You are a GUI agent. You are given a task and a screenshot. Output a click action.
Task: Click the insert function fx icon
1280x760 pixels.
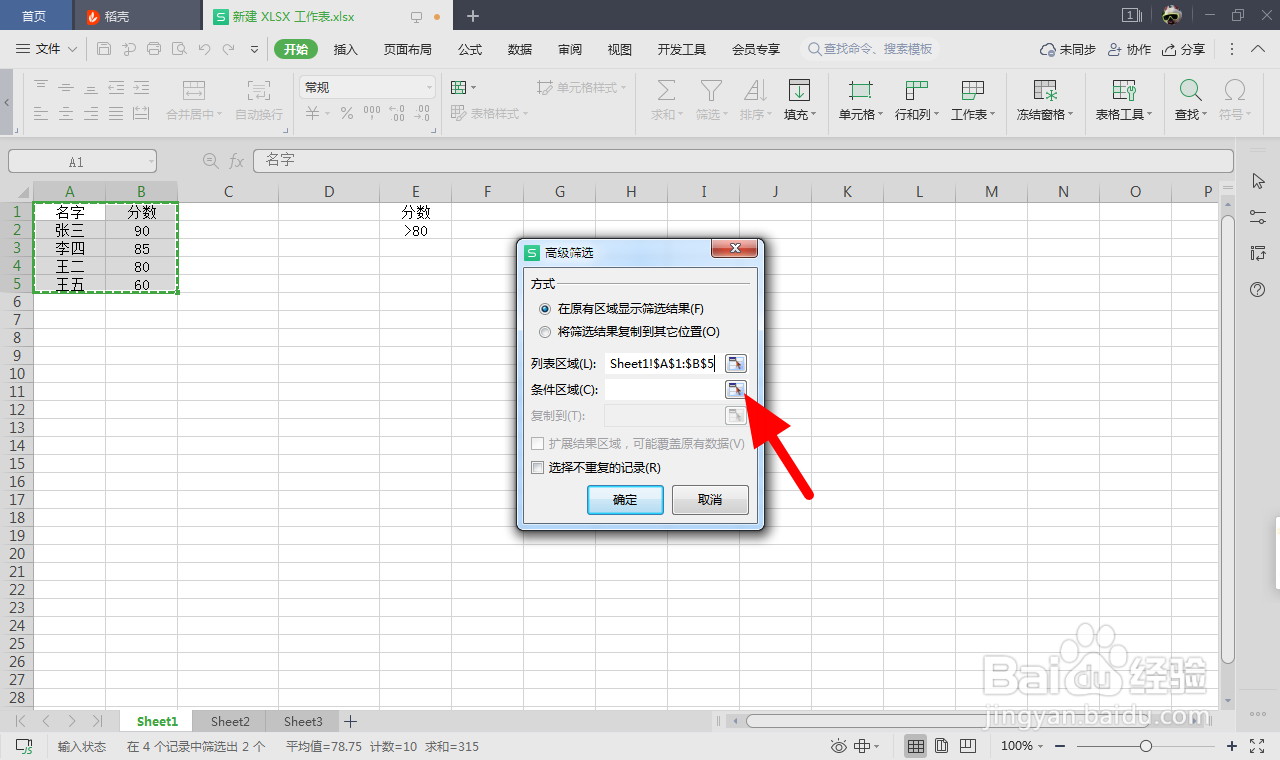click(x=237, y=161)
